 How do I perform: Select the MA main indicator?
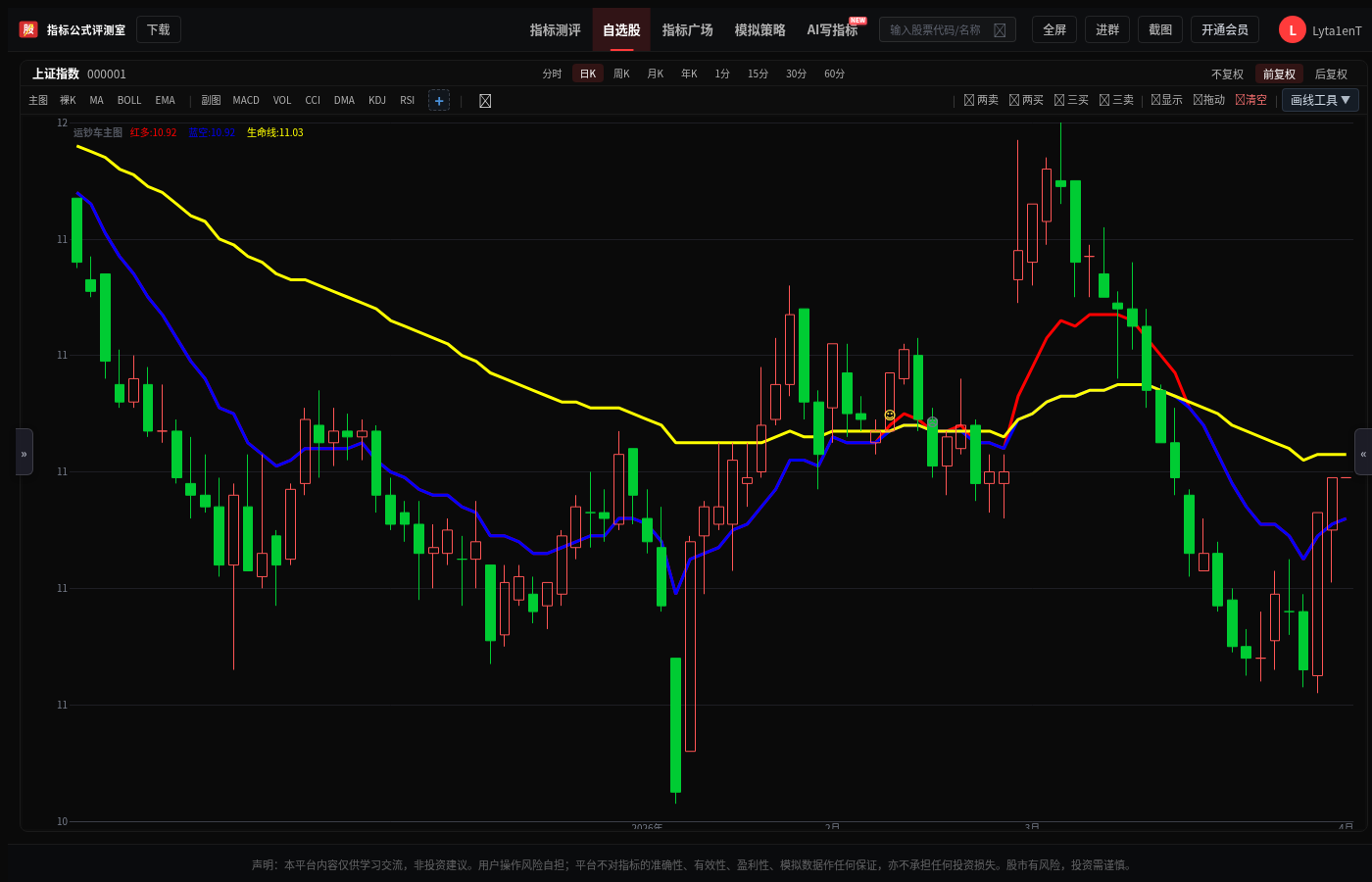point(96,101)
